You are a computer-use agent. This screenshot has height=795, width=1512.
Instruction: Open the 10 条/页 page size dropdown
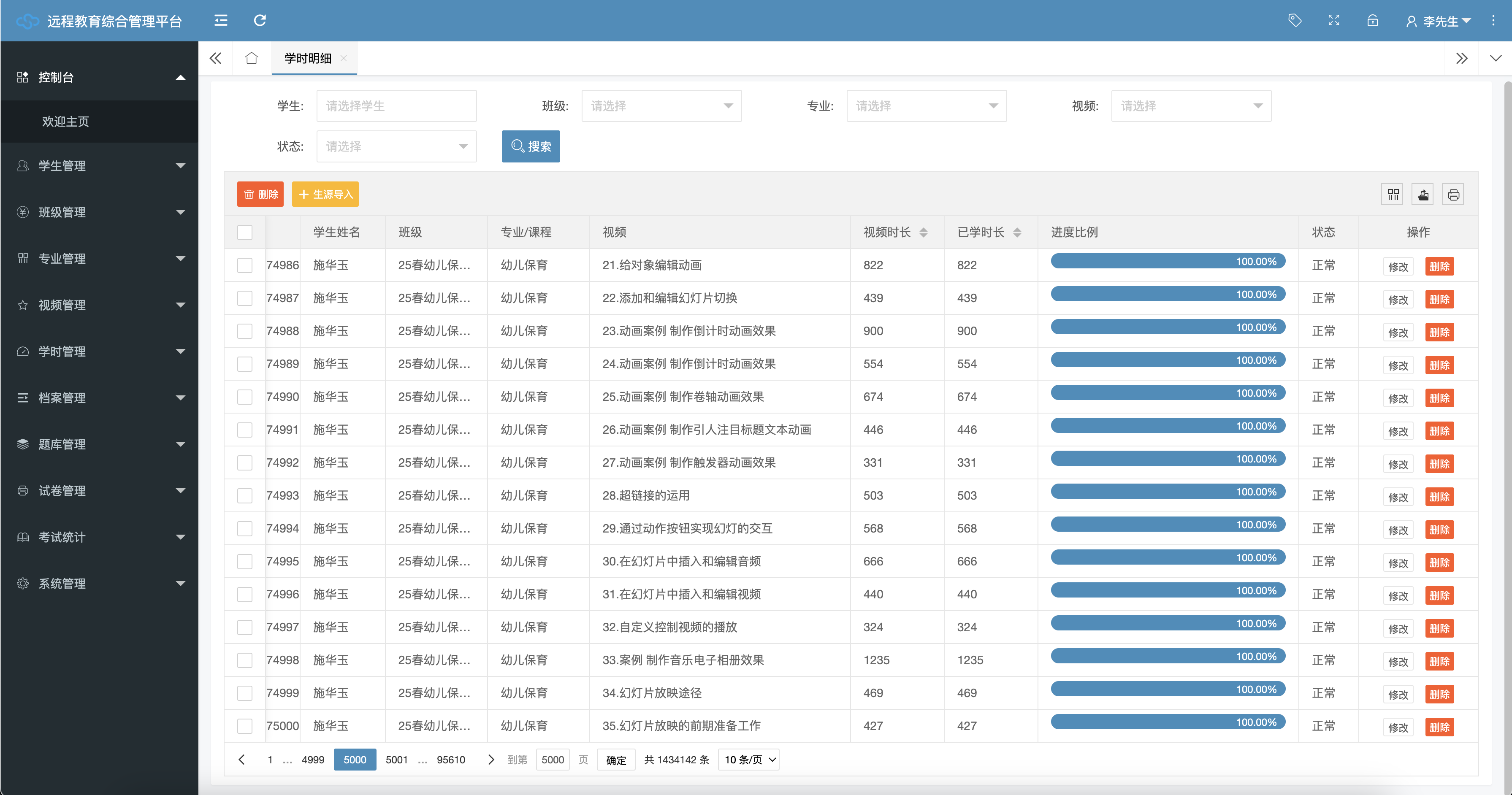click(x=748, y=760)
